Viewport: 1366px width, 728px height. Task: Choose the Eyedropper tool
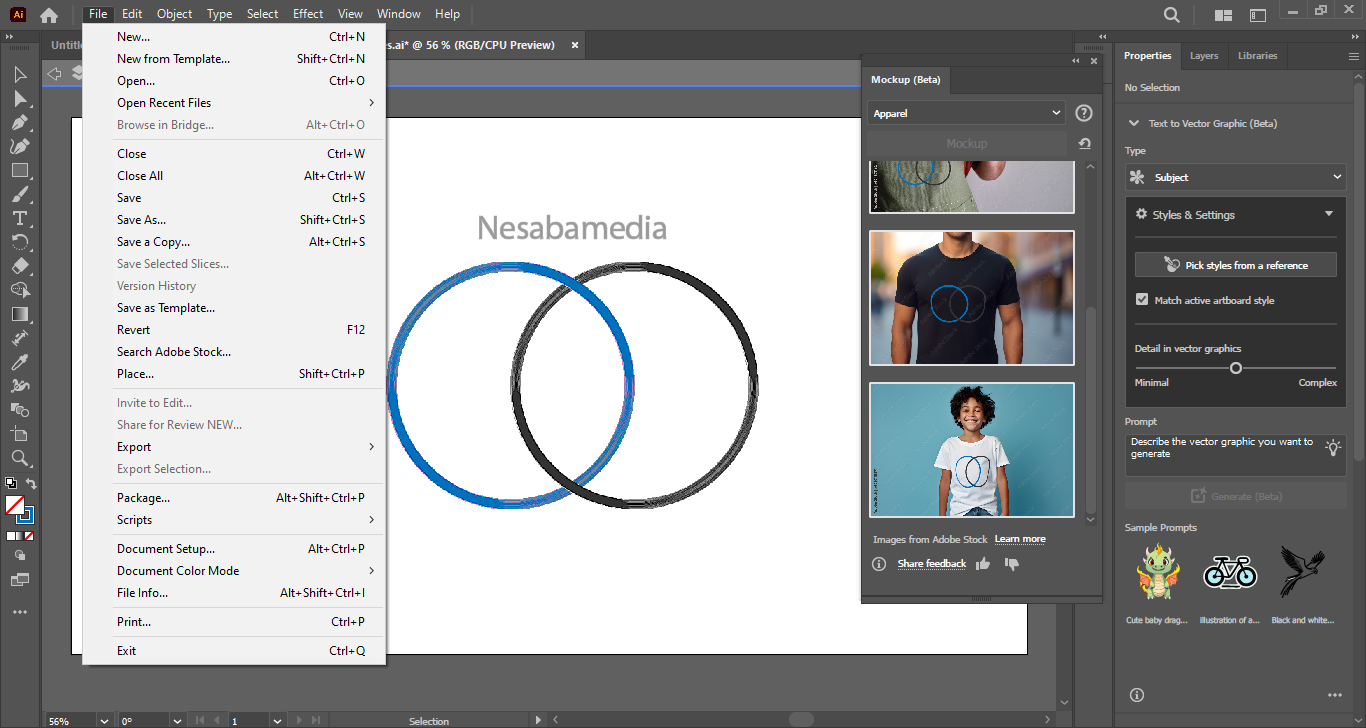click(20, 362)
